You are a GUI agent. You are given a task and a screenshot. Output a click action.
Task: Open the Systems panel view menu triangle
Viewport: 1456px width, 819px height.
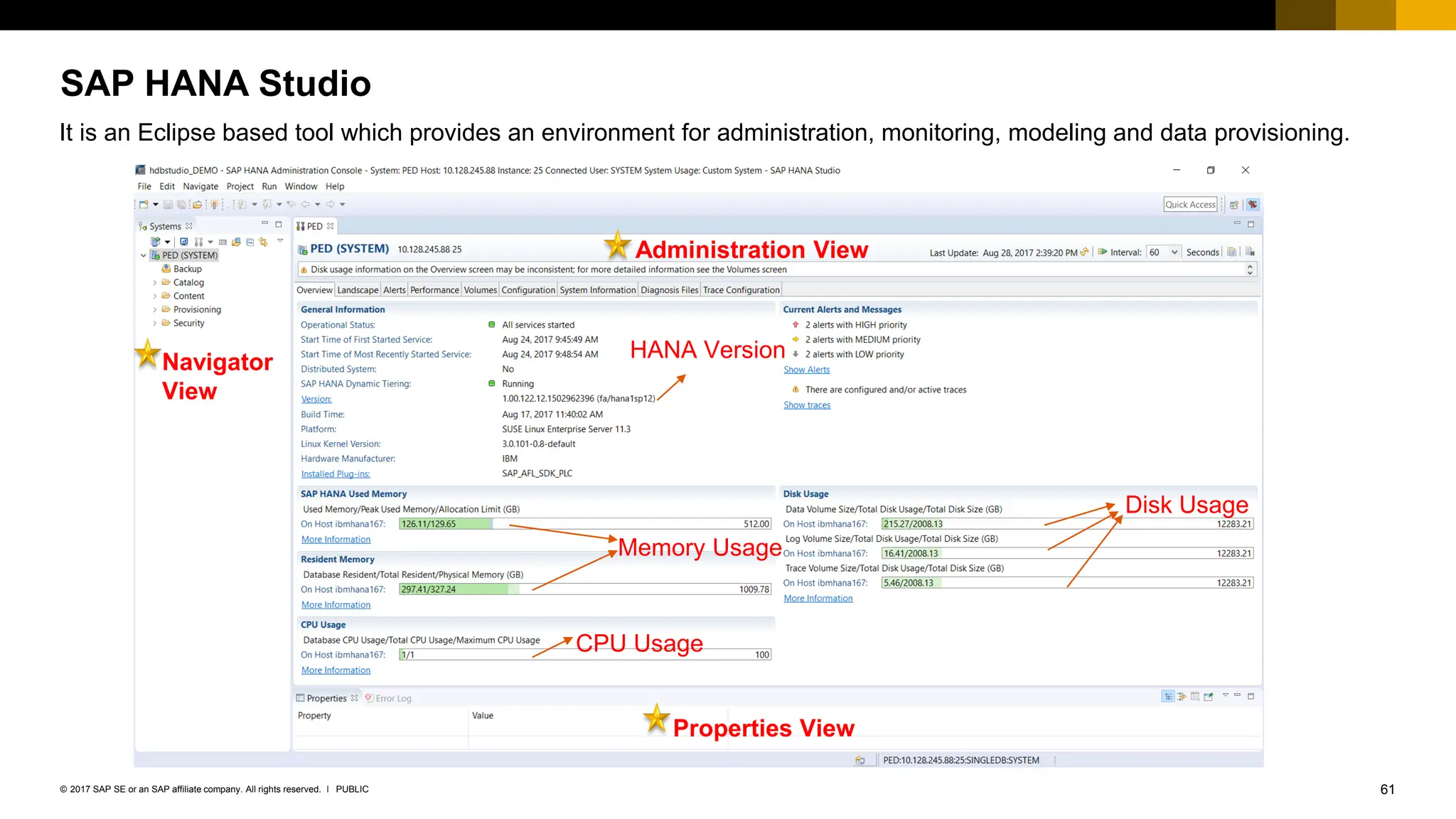[x=280, y=241]
